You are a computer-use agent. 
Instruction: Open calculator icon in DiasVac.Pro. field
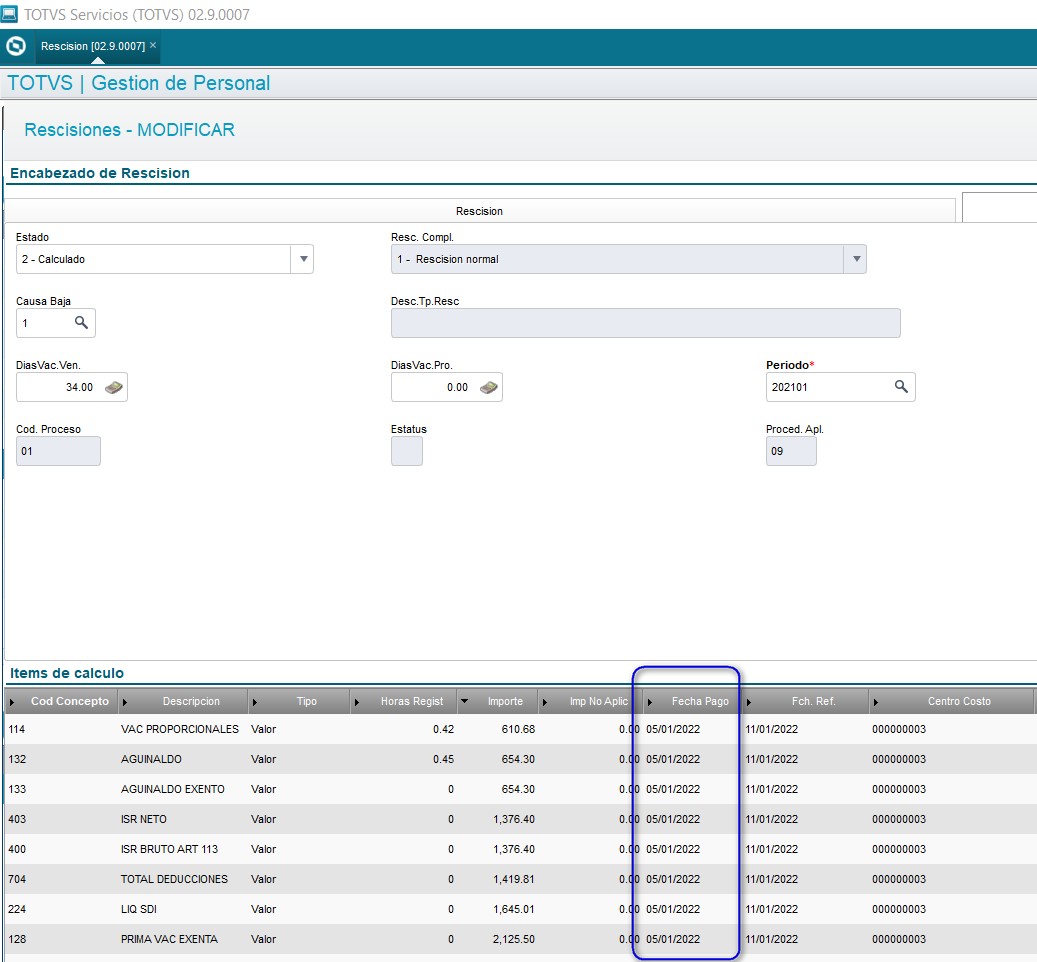pos(489,387)
